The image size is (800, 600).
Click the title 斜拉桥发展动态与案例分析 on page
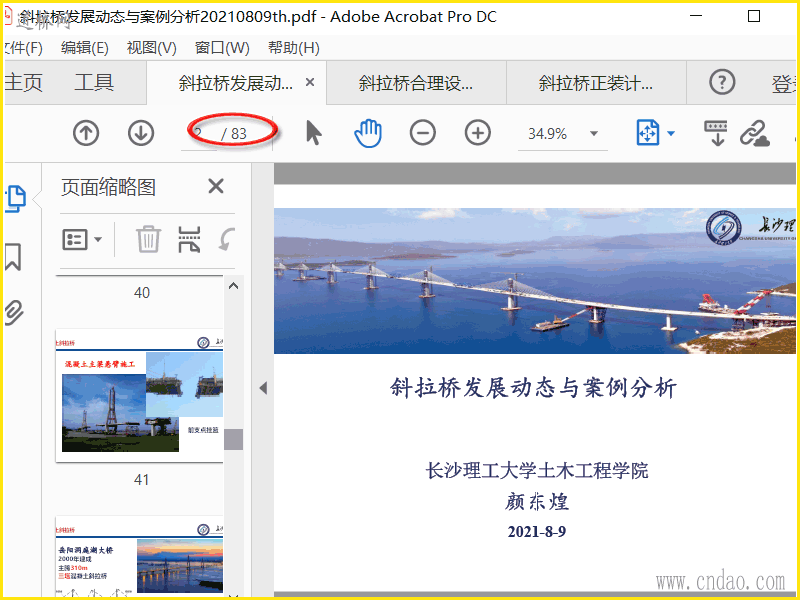point(534,388)
